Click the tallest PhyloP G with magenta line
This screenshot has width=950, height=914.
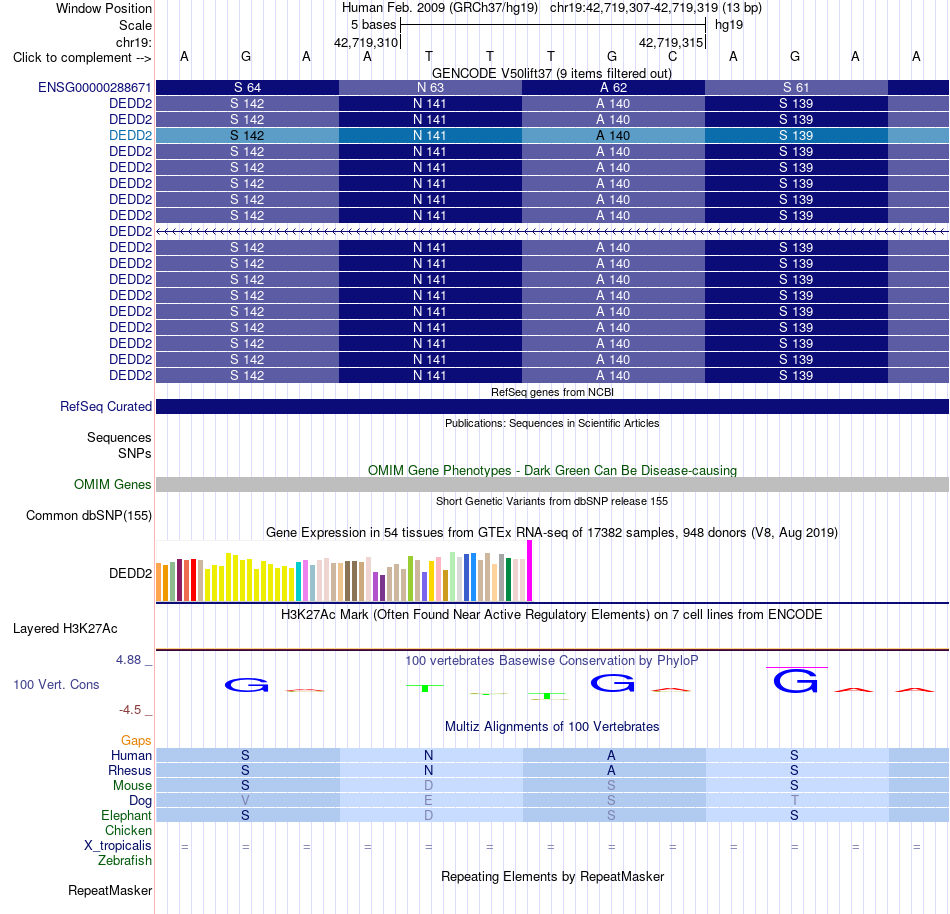tap(796, 681)
